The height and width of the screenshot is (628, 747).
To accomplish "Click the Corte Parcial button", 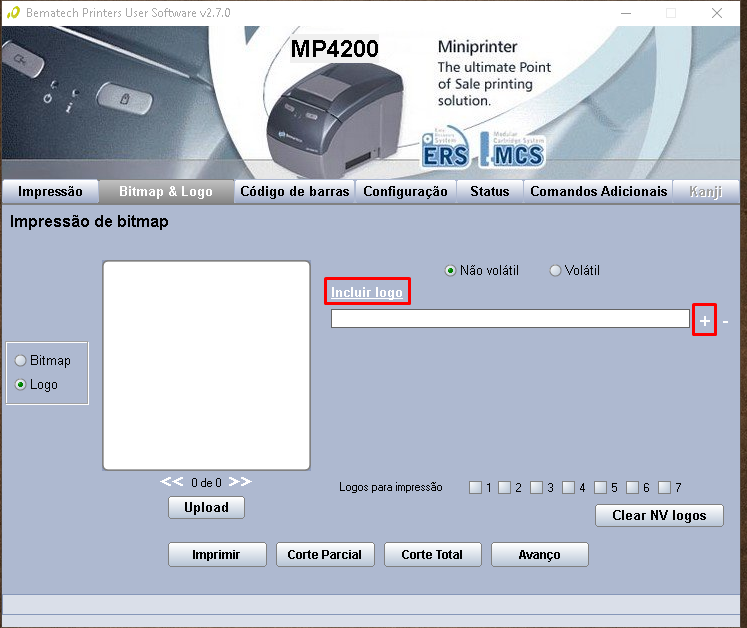I will (x=325, y=555).
